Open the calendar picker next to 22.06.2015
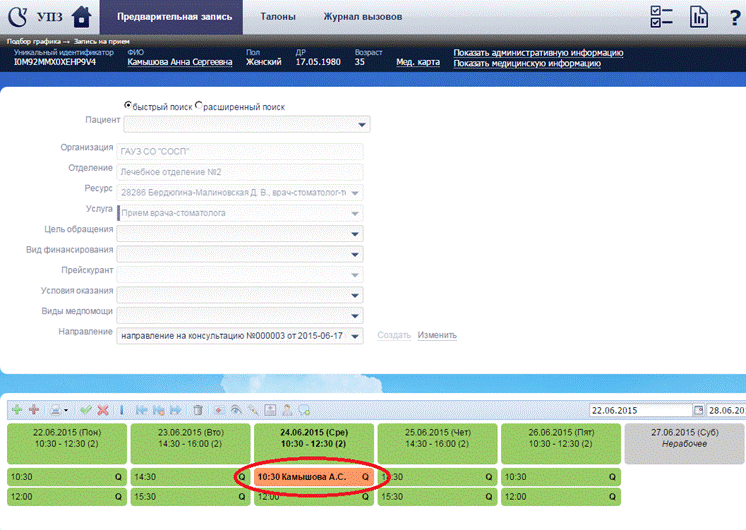The height and width of the screenshot is (530, 746). point(698,410)
